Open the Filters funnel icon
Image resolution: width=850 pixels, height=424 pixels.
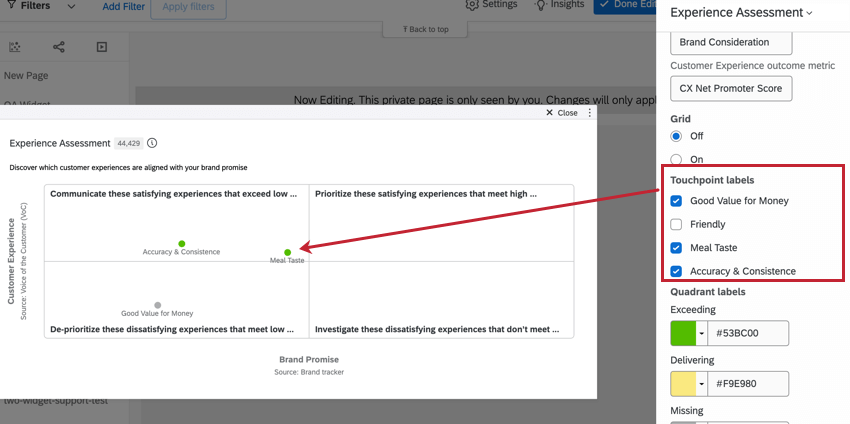[x=11, y=4]
